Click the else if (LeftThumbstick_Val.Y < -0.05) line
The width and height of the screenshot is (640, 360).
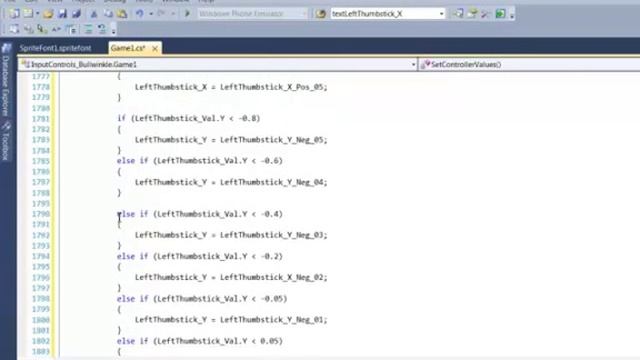[202, 299]
